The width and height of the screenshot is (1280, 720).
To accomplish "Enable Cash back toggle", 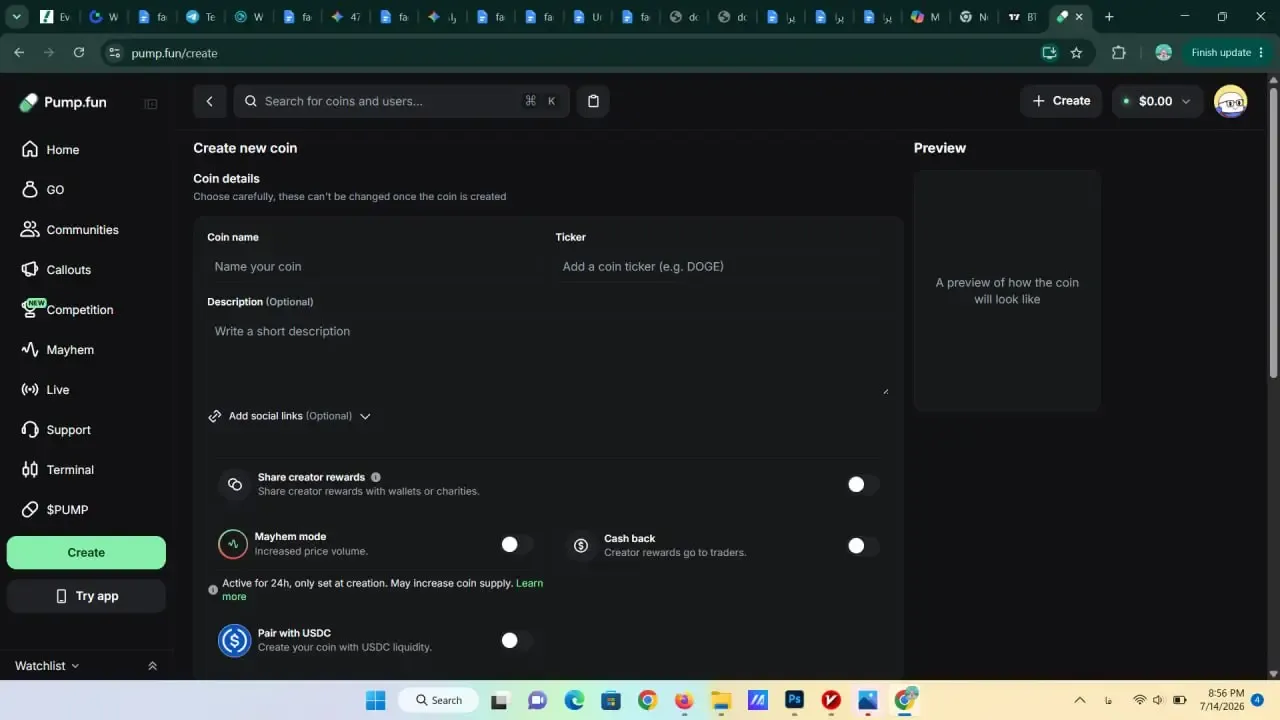I will point(862,546).
